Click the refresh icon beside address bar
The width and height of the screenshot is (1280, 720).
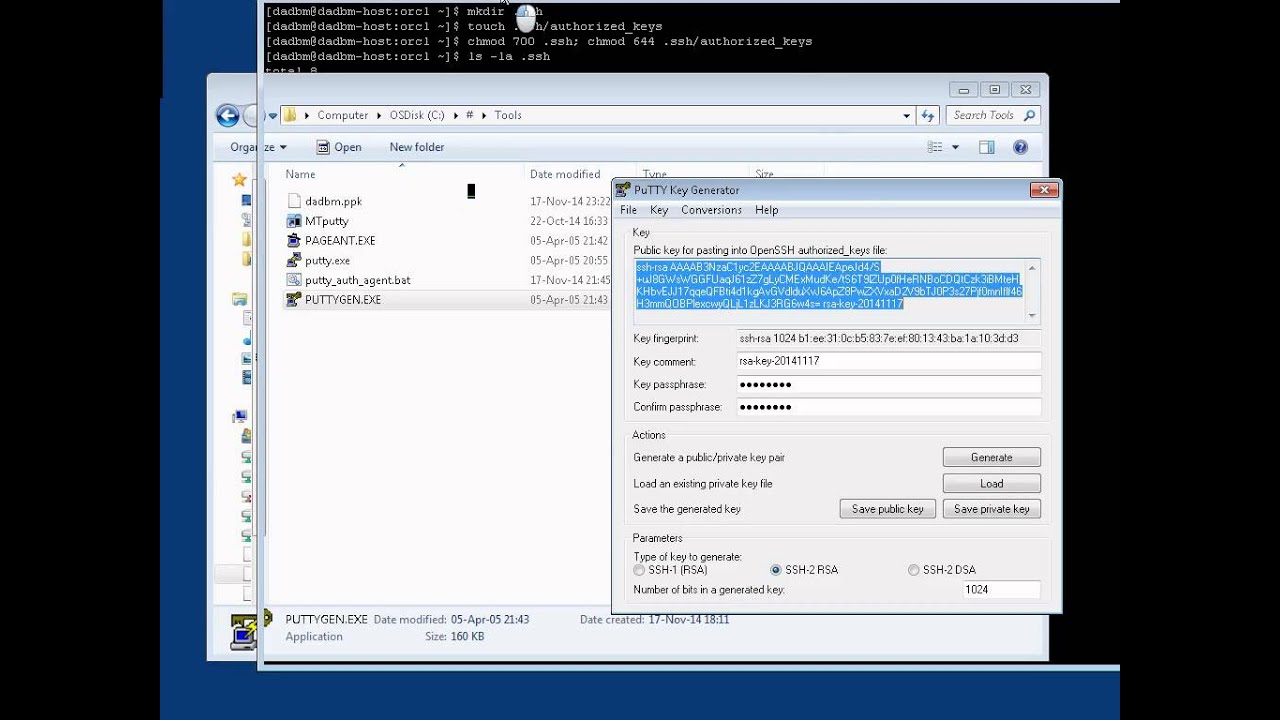click(928, 115)
